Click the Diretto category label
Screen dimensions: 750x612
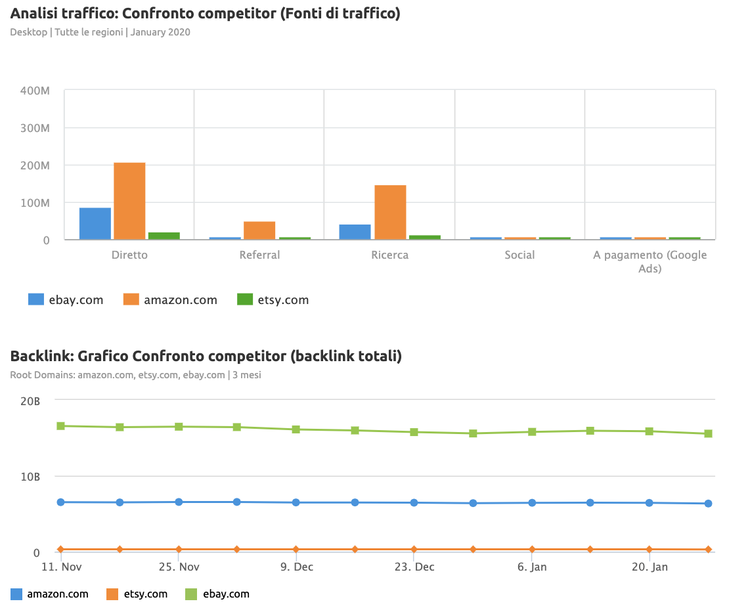(x=130, y=255)
